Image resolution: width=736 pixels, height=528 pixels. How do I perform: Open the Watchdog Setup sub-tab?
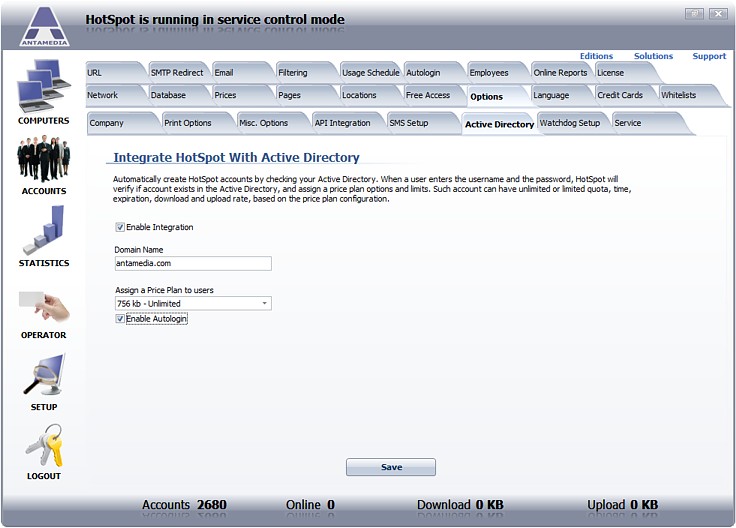click(572, 123)
